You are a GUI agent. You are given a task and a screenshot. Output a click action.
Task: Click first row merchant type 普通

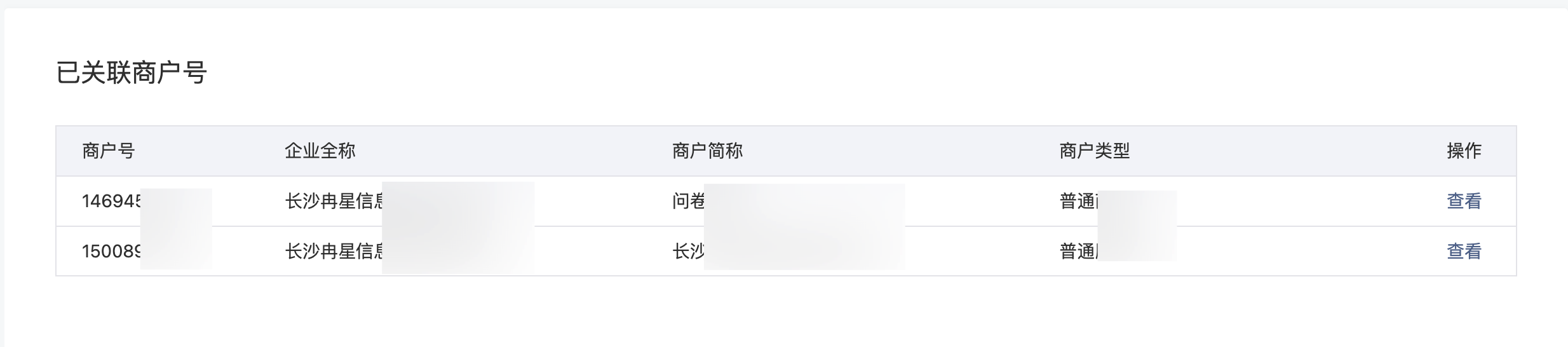(1079, 201)
